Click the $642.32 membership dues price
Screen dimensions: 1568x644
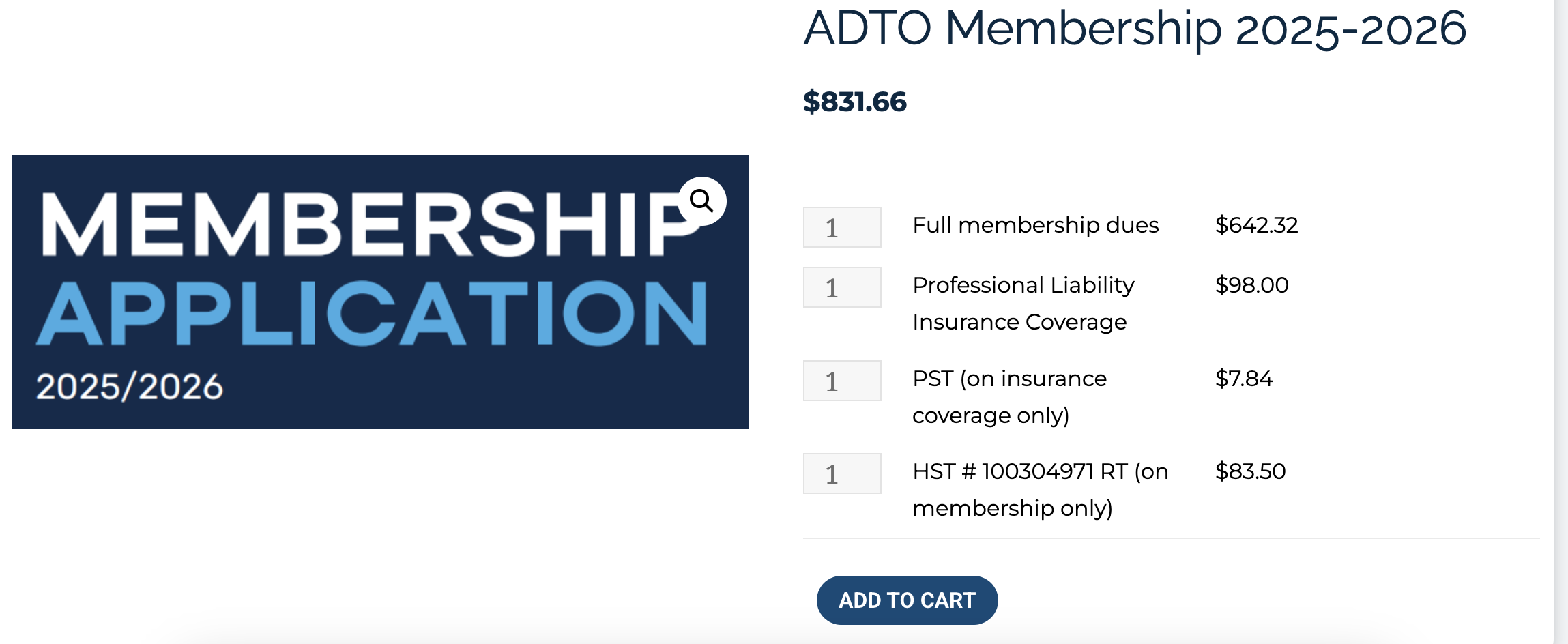pos(1256,225)
